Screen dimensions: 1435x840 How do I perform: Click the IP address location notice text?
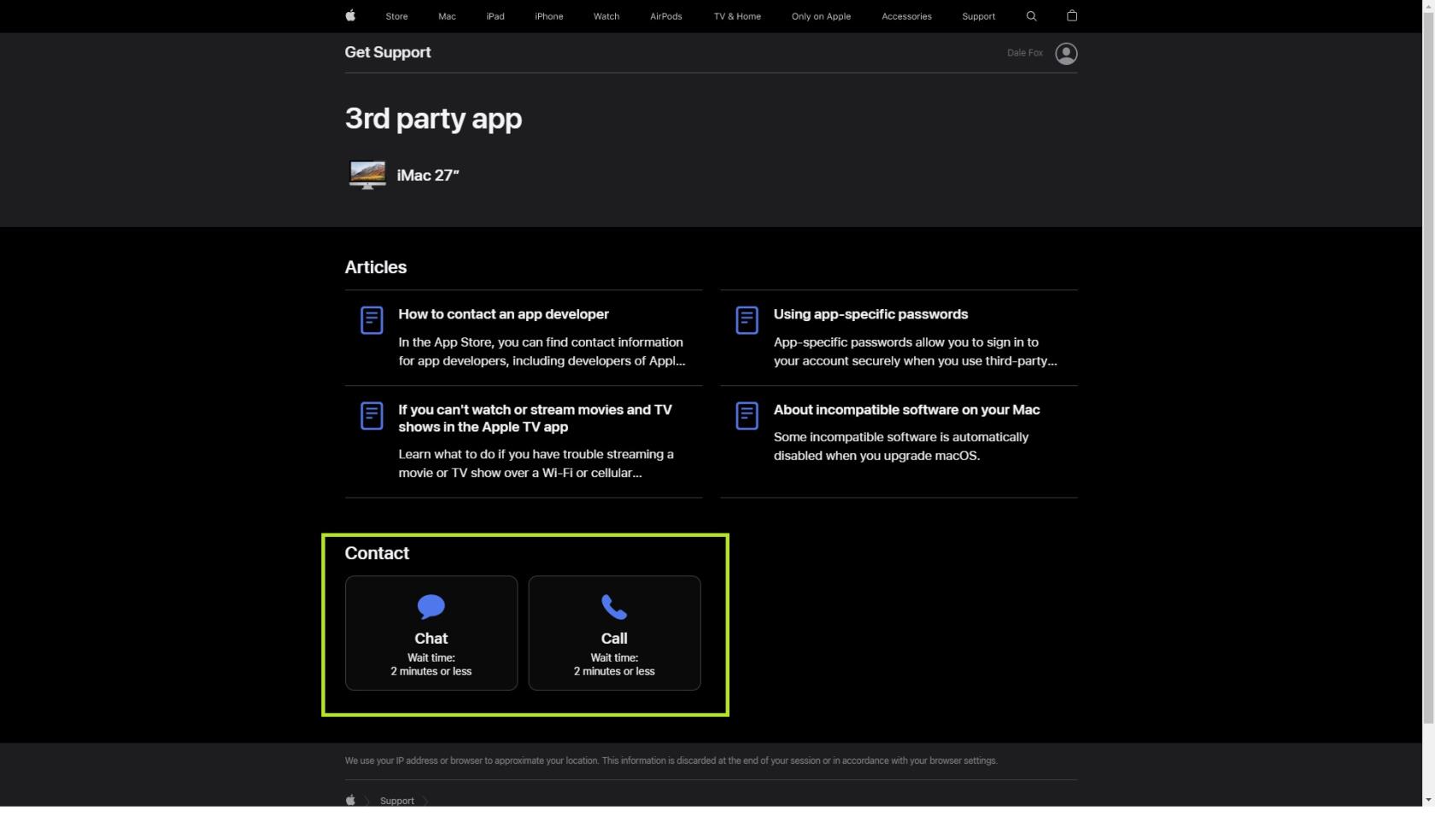tap(671, 761)
